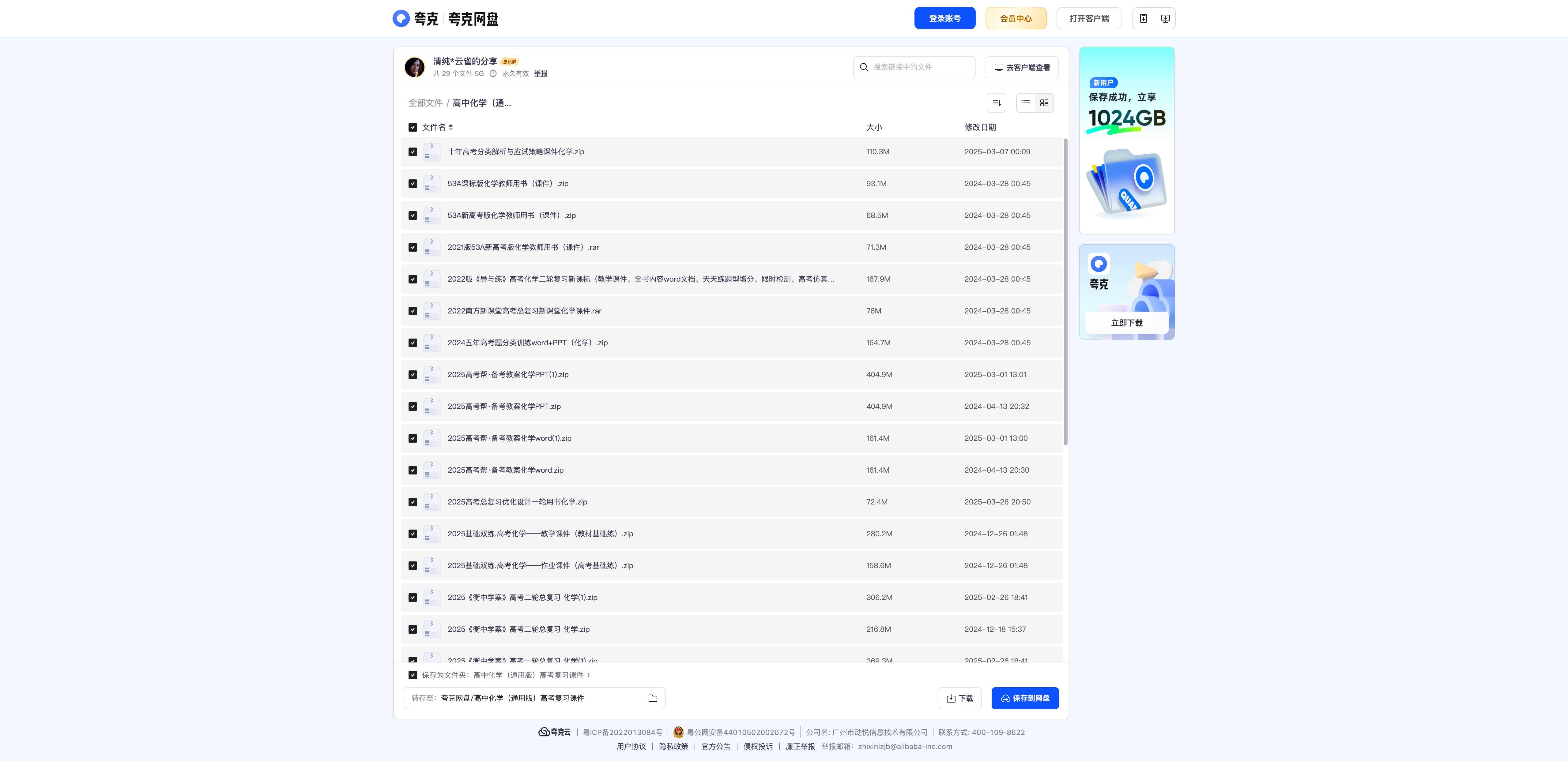
Task: Click file icon of 2022南方新课堂 rar
Action: (432, 311)
